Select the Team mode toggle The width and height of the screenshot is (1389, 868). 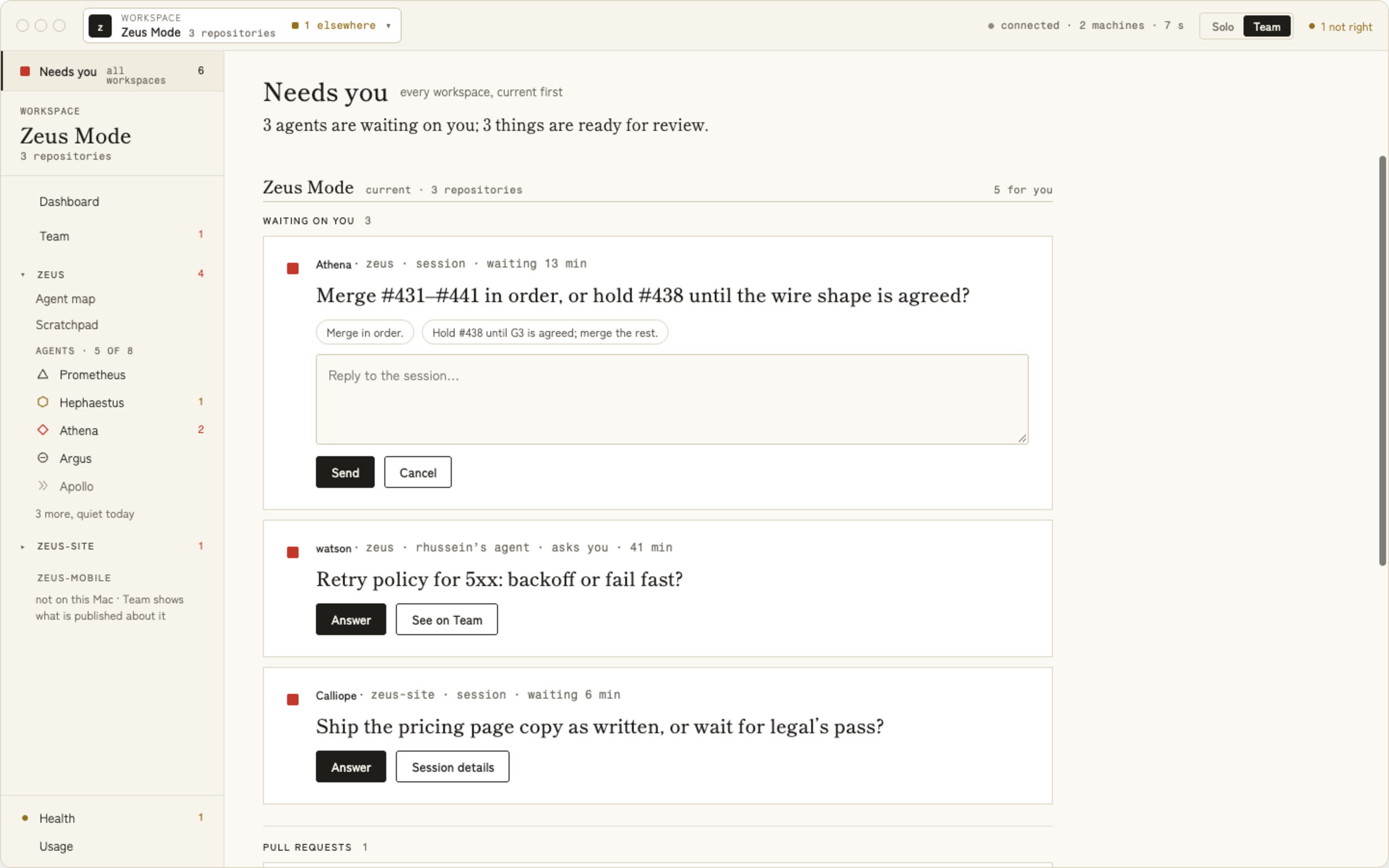tap(1267, 27)
